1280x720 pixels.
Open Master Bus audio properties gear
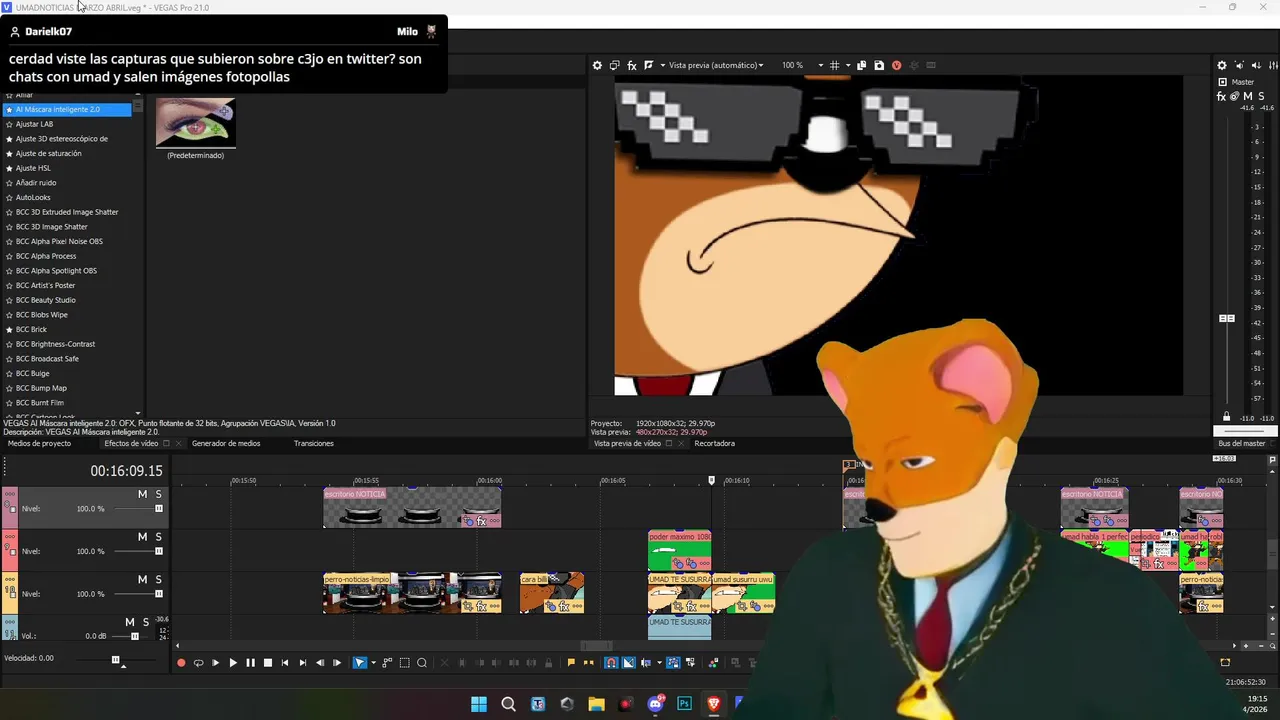(1222, 65)
